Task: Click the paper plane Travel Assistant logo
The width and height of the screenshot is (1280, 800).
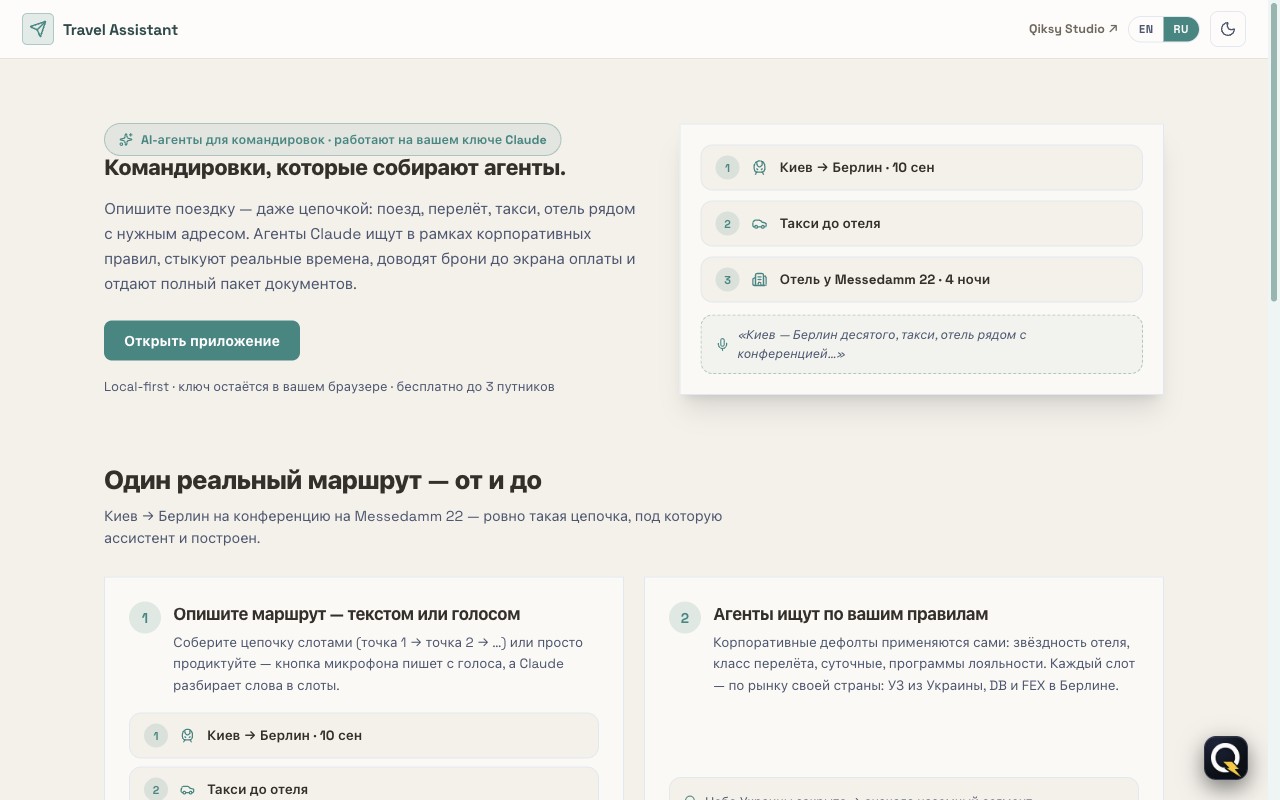Action: pyautogui.click(x=38, y=29)
